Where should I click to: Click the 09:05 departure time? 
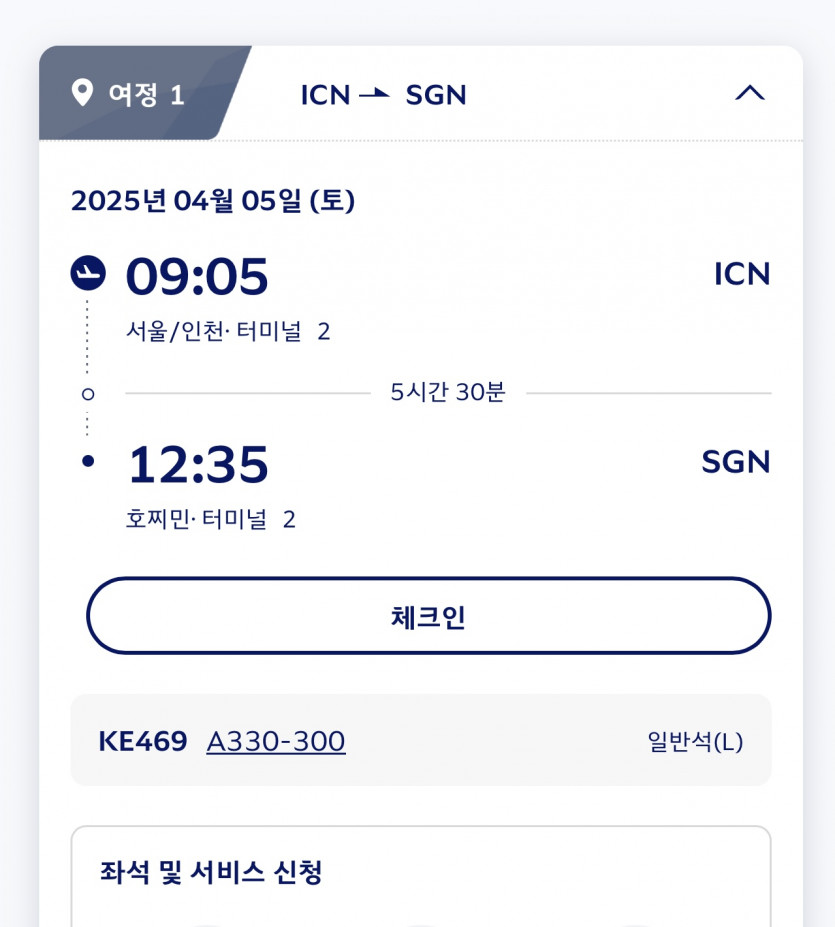[x=197, y=277]
